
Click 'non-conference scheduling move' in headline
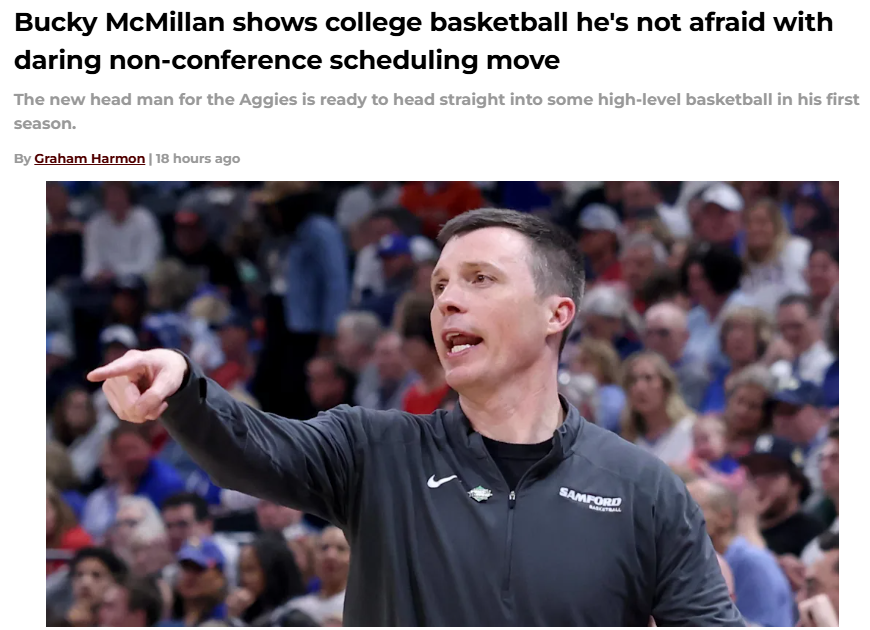[335, 61]
